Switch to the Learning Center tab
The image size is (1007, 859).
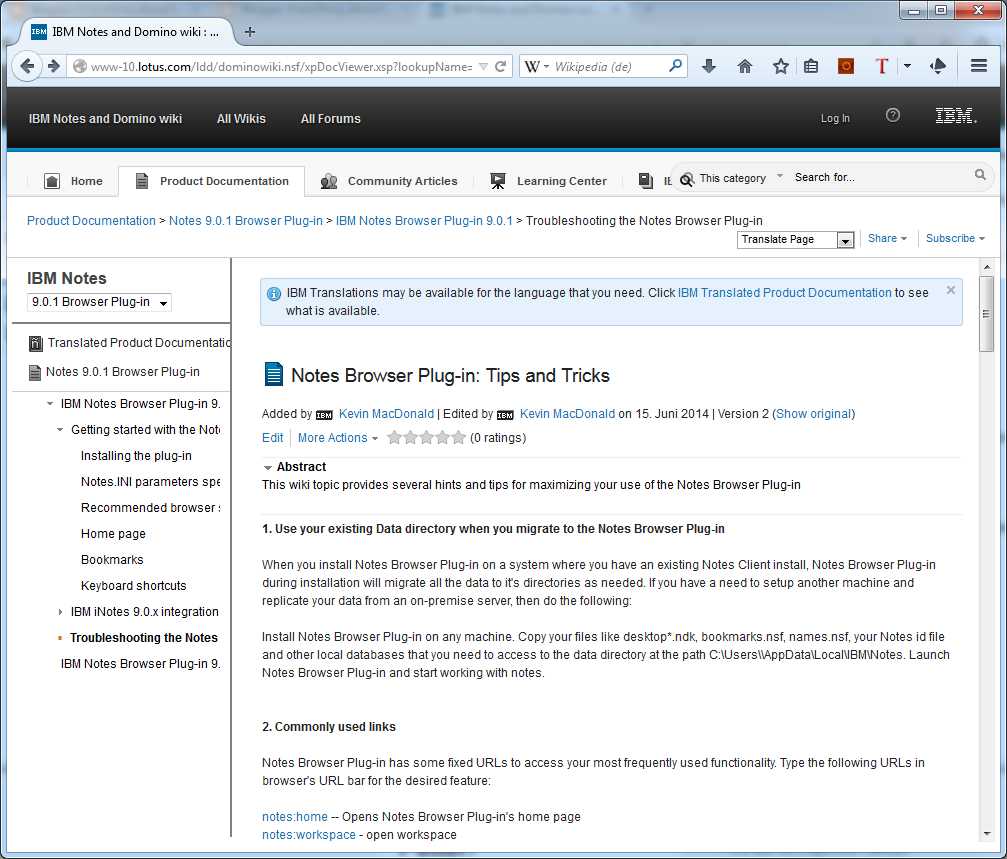[561, 181]
